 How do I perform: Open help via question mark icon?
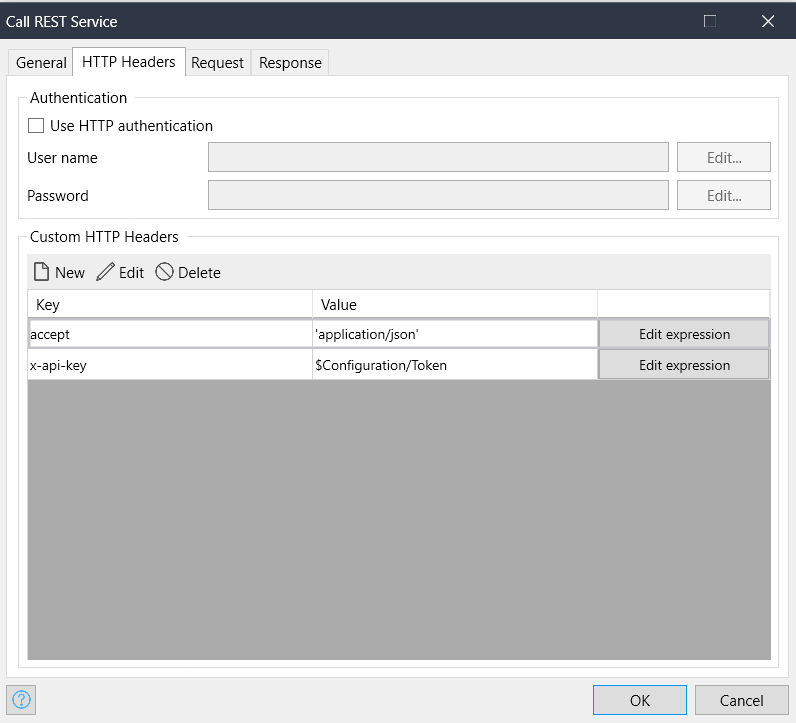21,700
